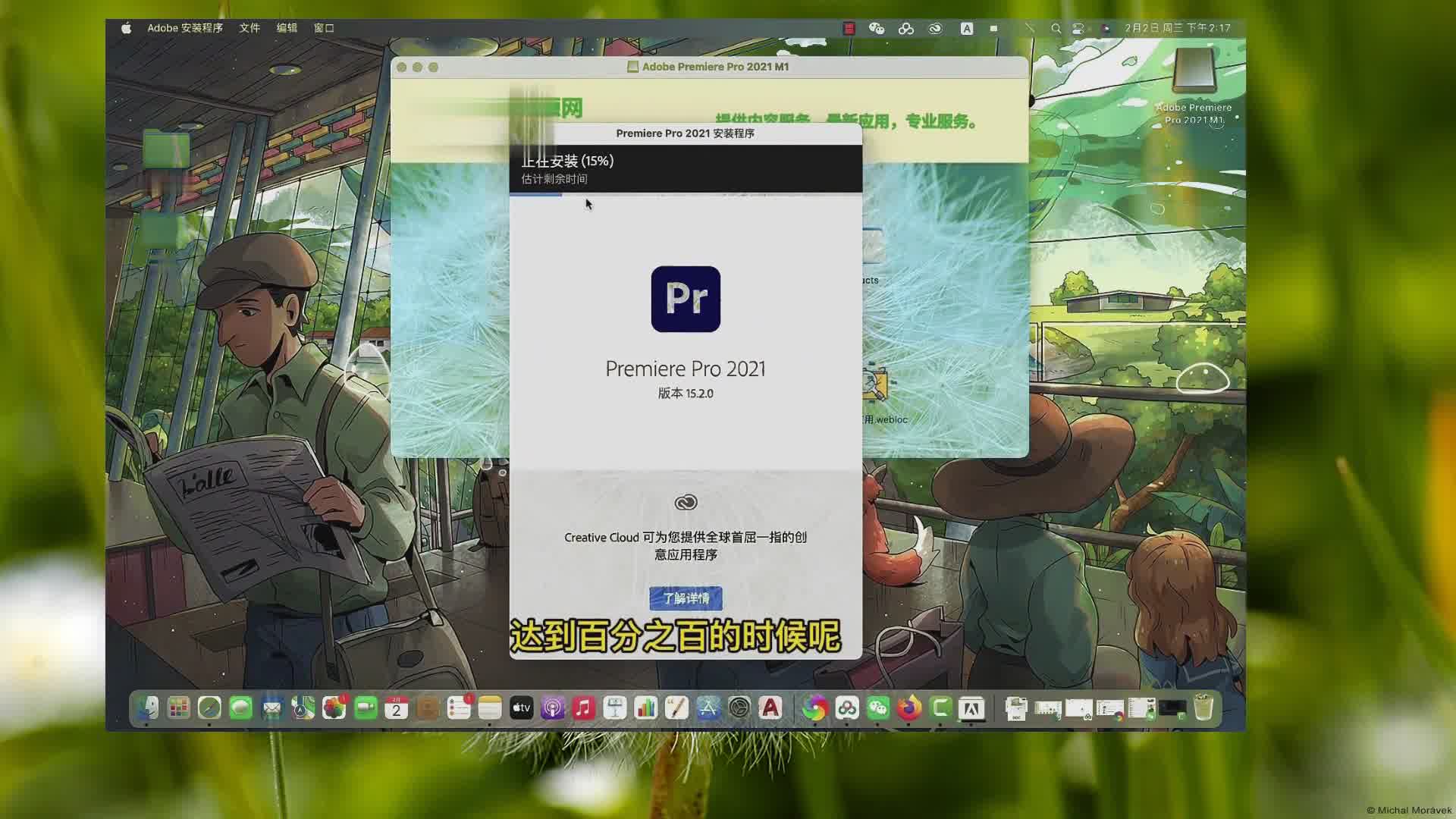Open System Preferences in the Dock
Viewport: 1456px width, 819px height.
click(x=739, y=708)
